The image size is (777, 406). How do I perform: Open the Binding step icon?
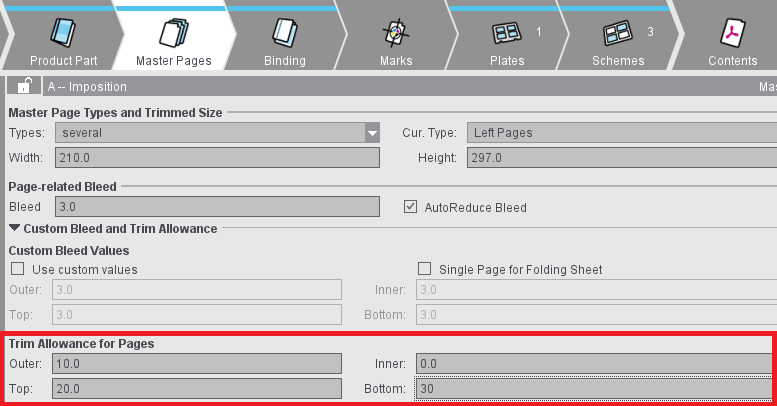click(284, 33)
